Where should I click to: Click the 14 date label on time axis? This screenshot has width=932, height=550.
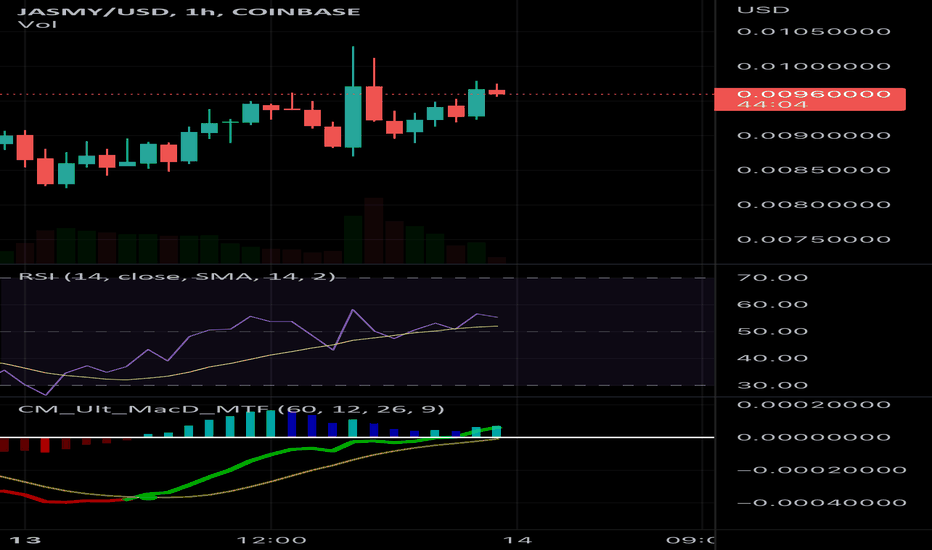click(518, 540)
